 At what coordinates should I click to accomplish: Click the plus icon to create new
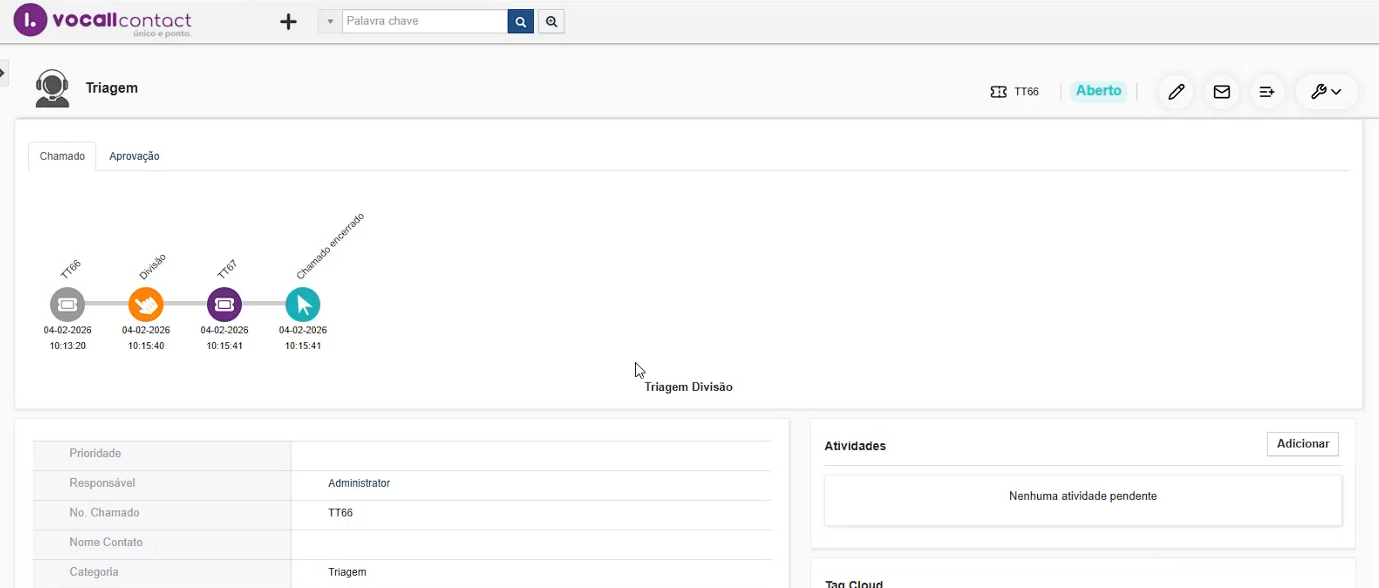288,22
